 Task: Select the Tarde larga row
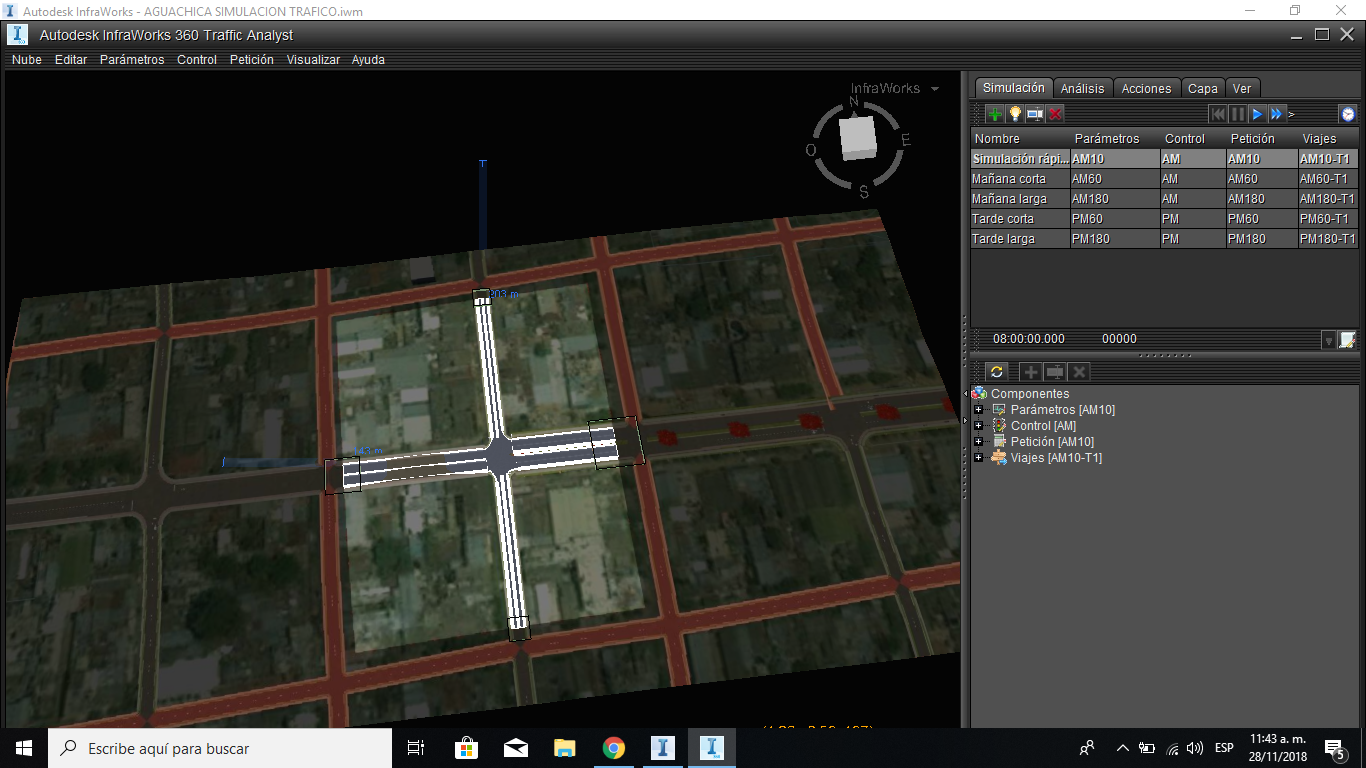click(x=1164, y=239)
